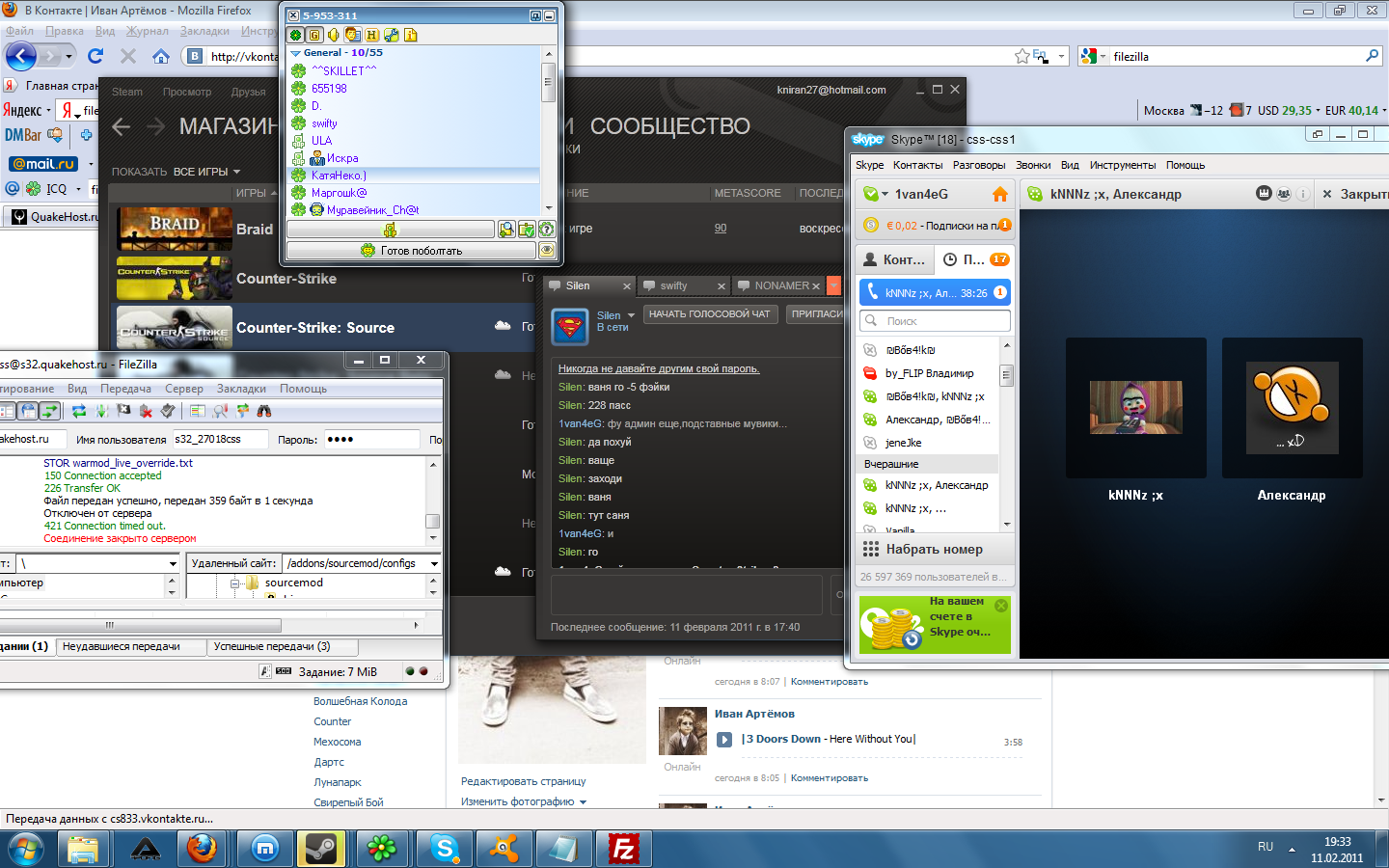This screenshot has width=1389, height=868.
Task: Open FileZilla Сервер menu
Action: coord(184,389)
